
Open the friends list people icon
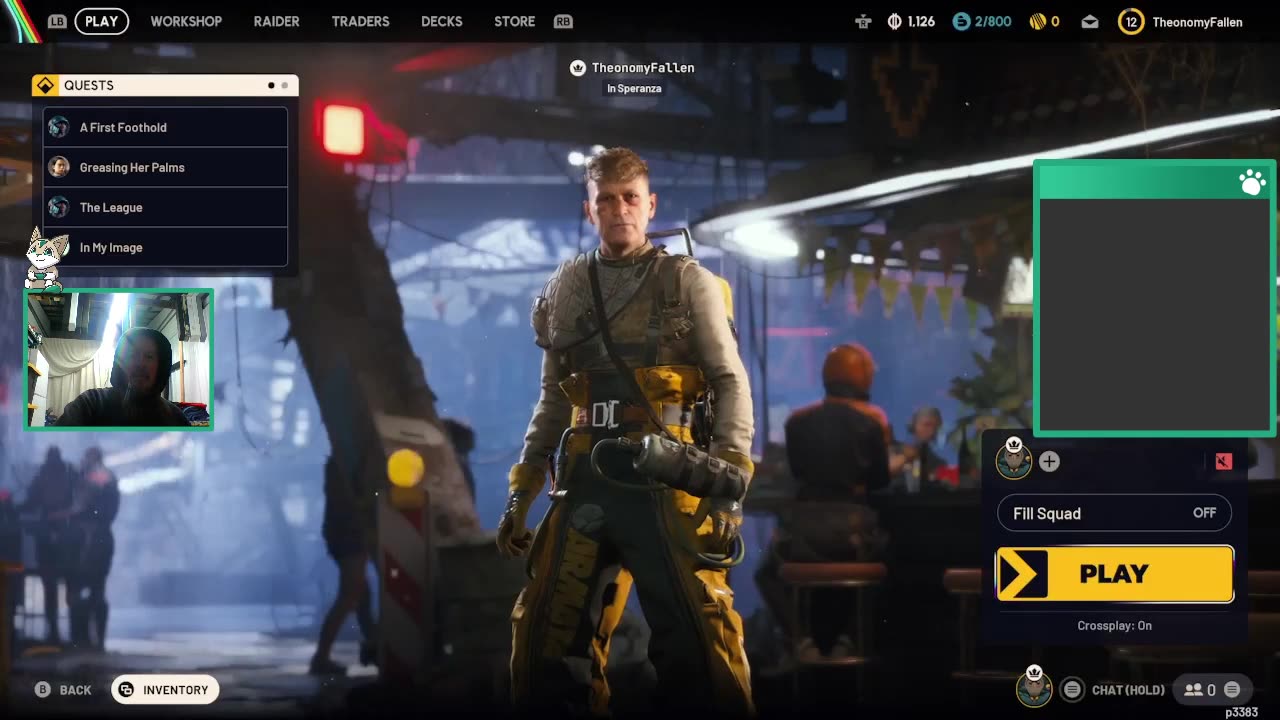click(1193, 690)
